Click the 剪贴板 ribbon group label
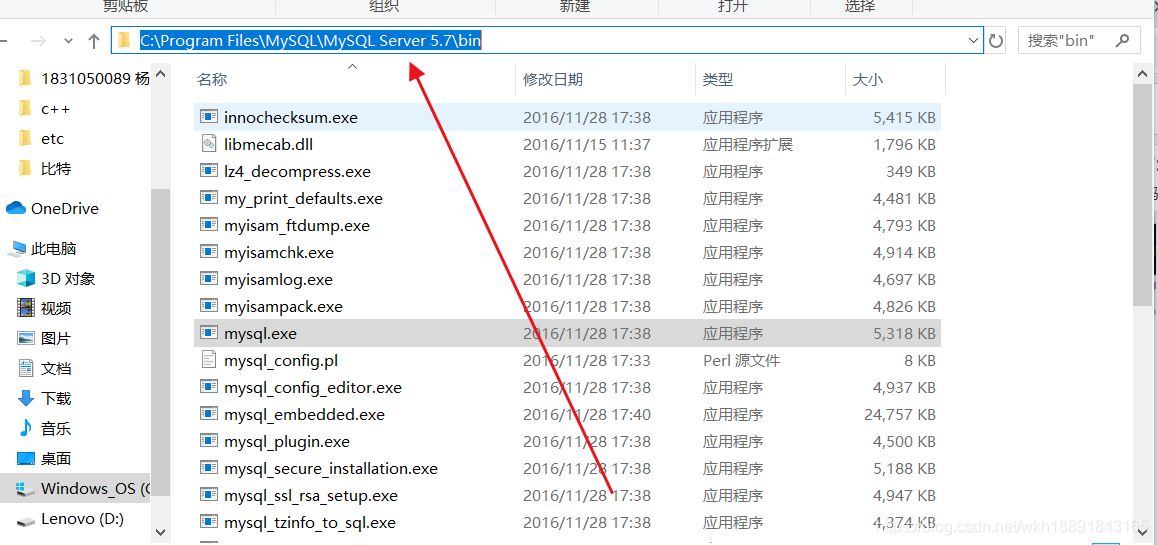This screenshot has height=545, width=1158. point(126,7)
